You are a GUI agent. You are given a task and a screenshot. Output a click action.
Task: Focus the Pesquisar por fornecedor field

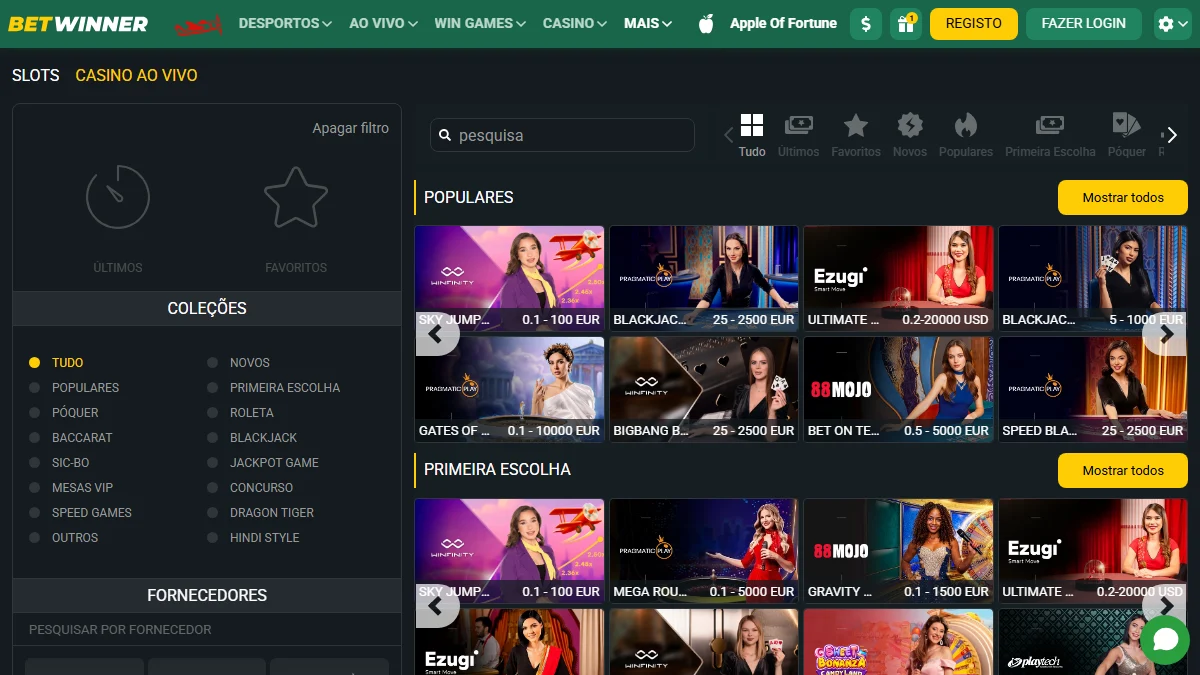click(207, 630)
